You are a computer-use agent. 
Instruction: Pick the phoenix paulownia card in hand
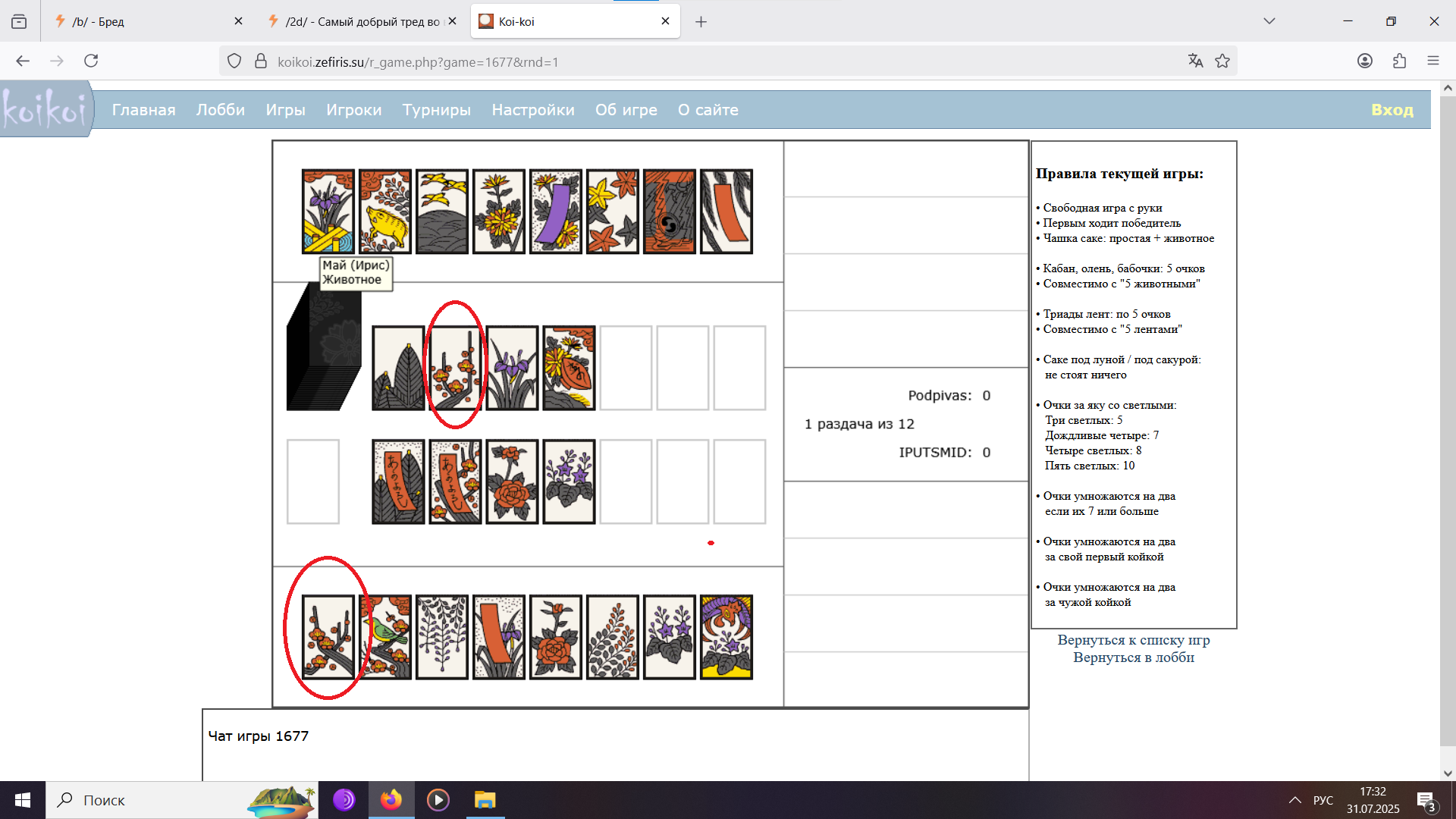[x=726, y=637]
